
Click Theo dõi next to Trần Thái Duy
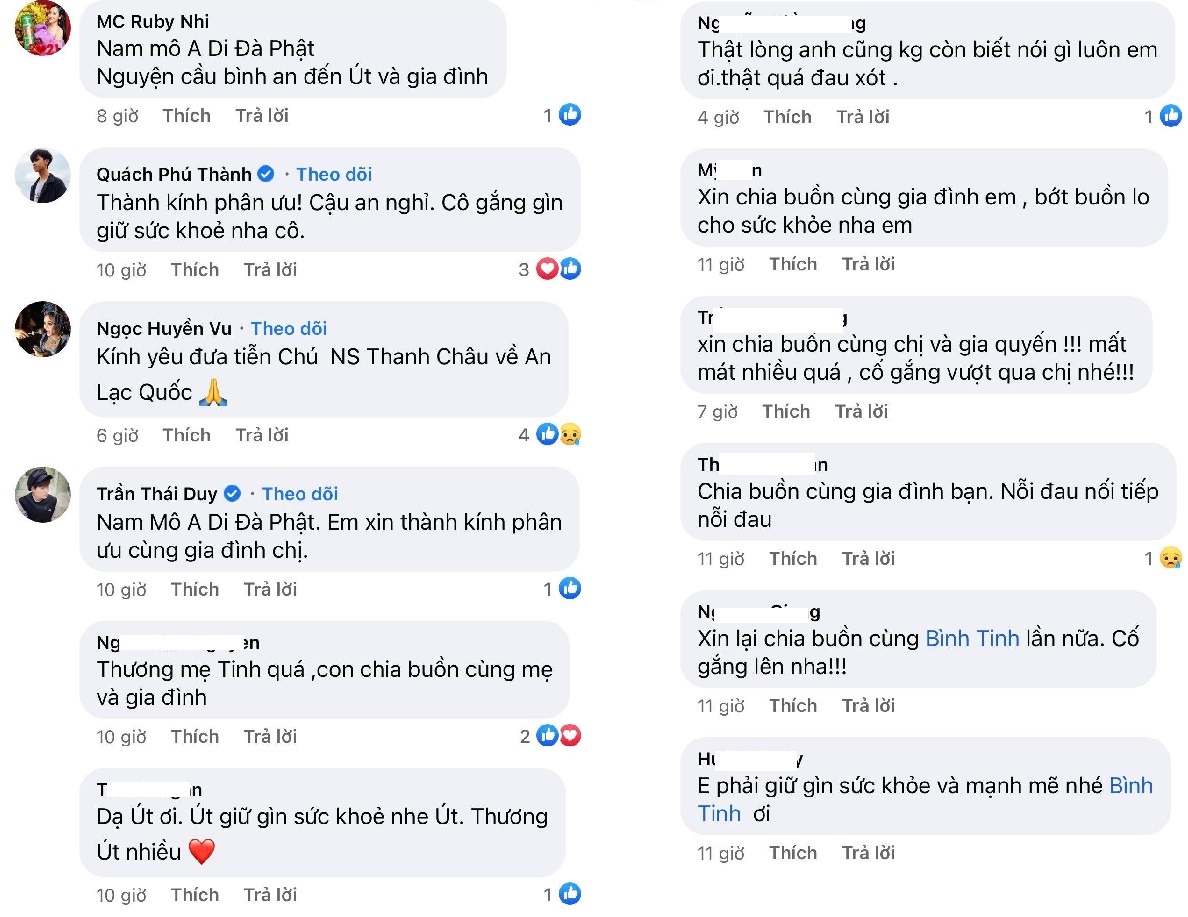tap(300, 493)
